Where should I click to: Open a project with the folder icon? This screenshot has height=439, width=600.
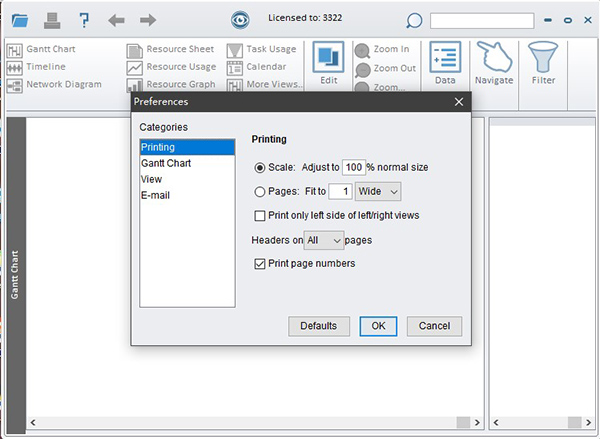click(x=20, y=20)
